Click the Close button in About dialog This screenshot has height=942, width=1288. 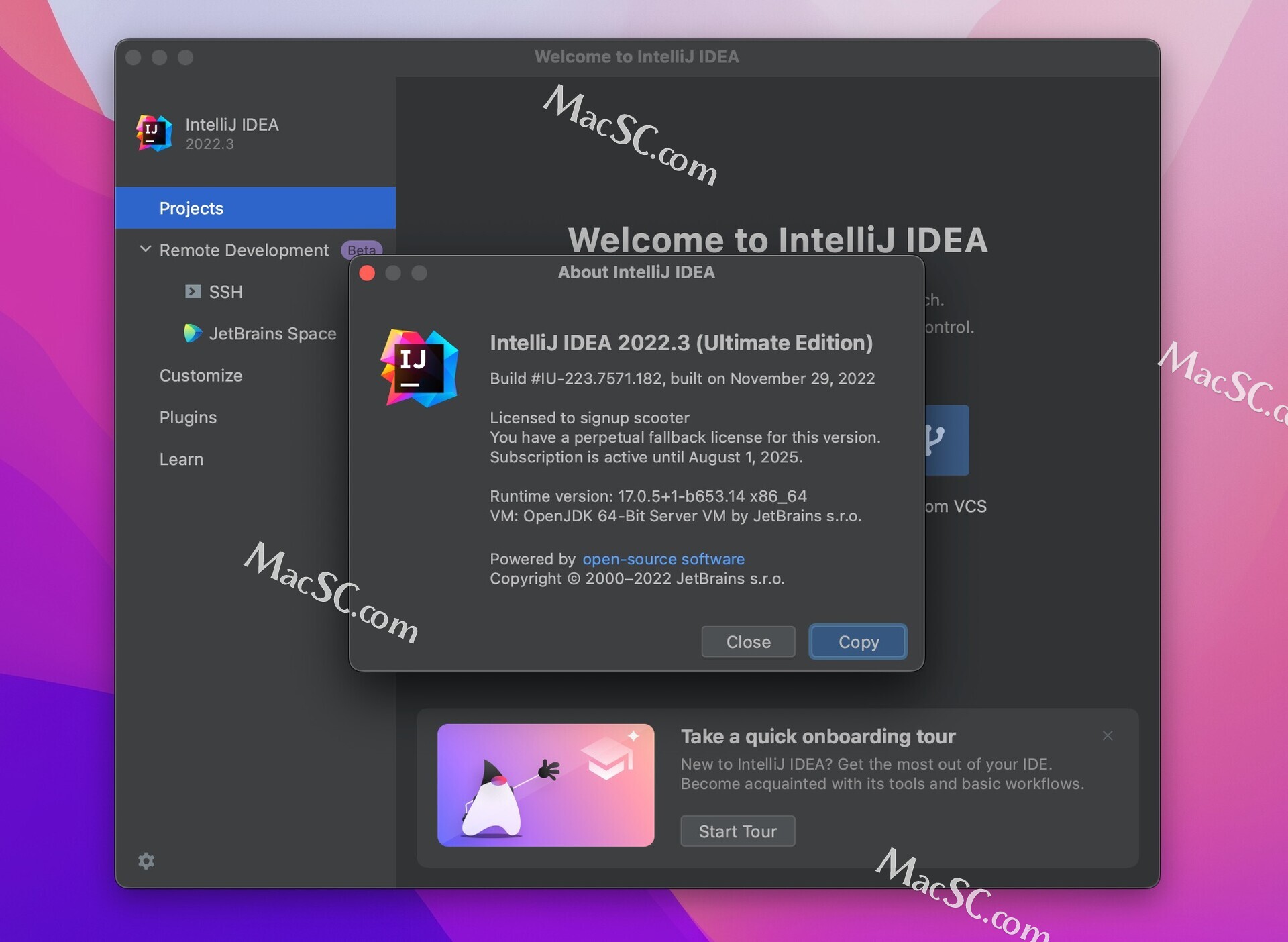(x=748, y=642)
